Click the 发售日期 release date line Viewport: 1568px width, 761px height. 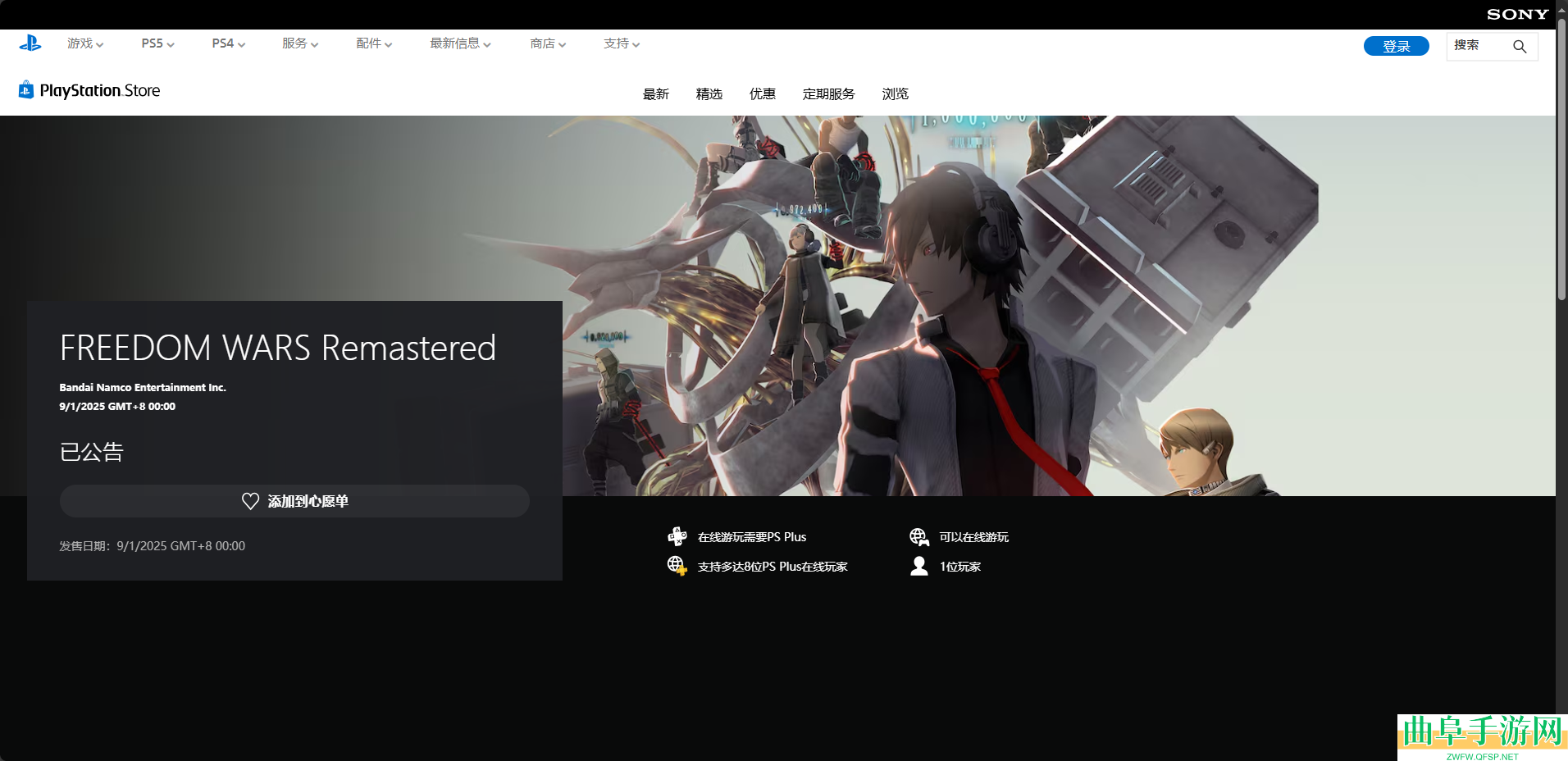click(153, 546)
